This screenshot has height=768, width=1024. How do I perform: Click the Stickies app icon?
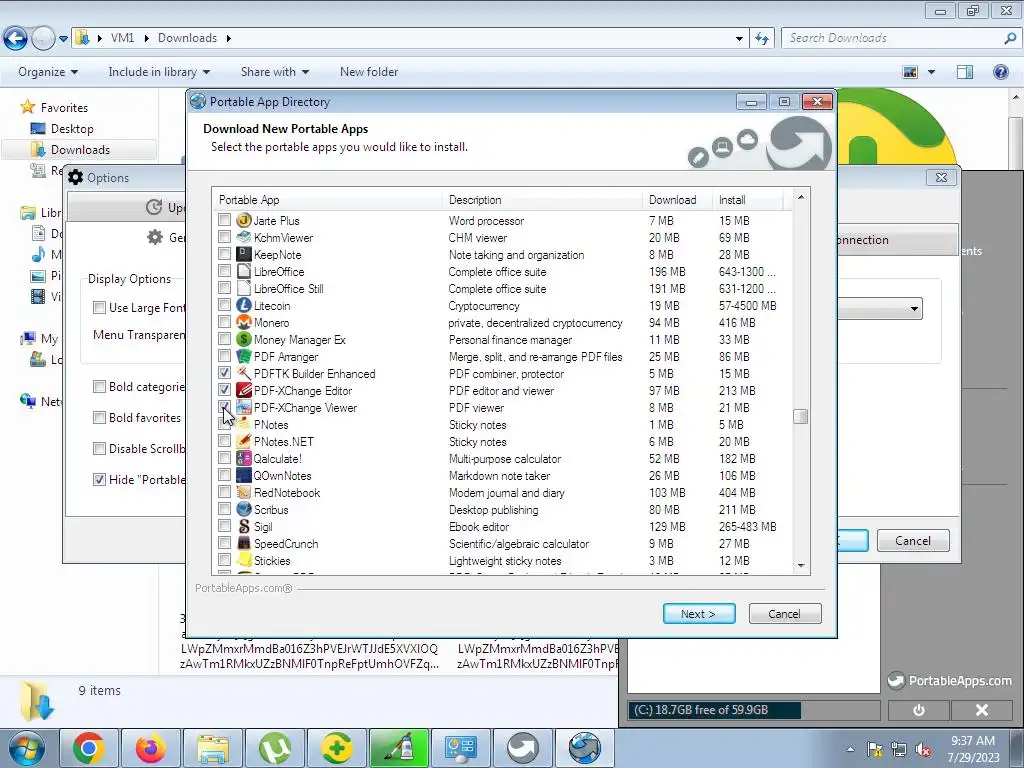point(244,560)
